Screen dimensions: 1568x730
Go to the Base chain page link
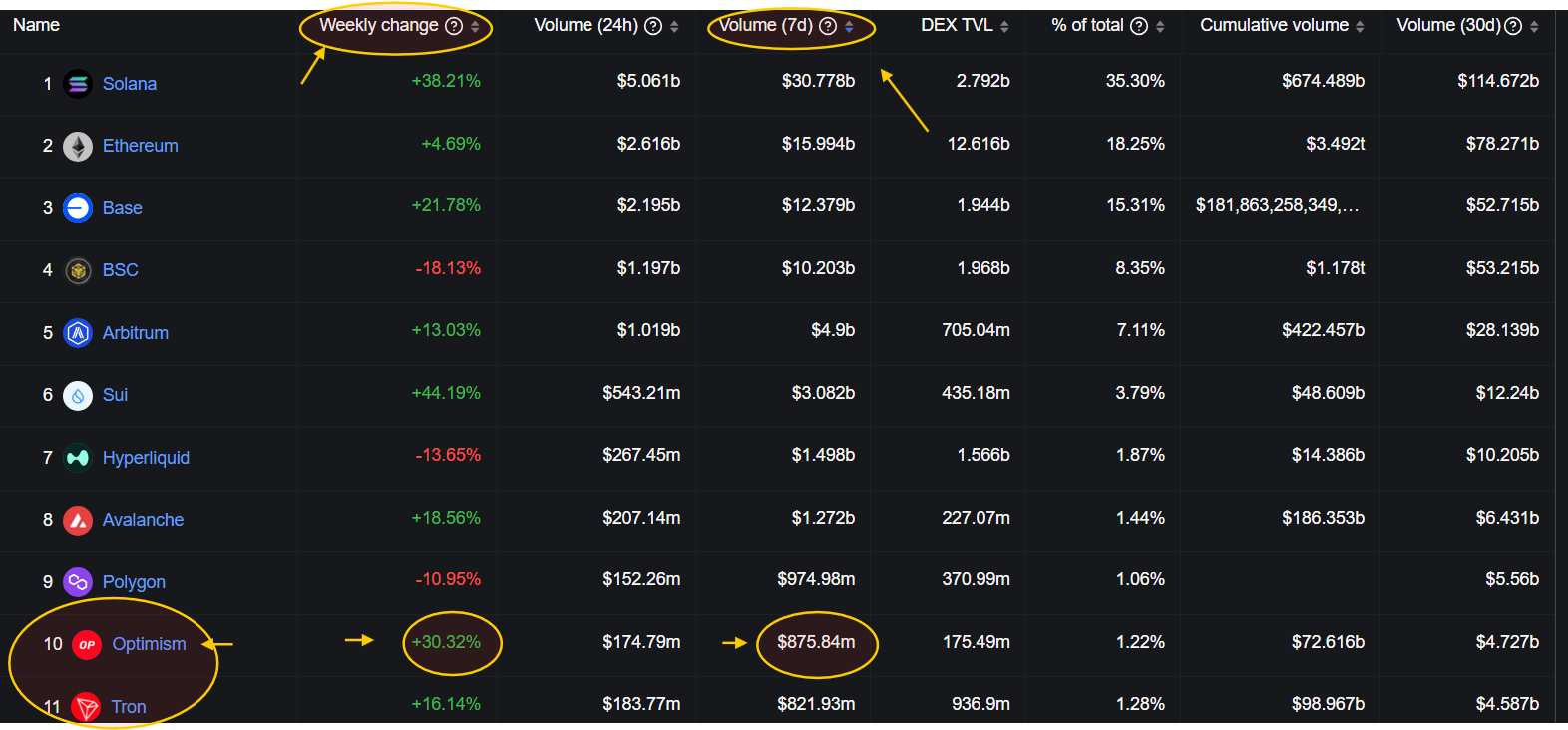coord(123,208)
